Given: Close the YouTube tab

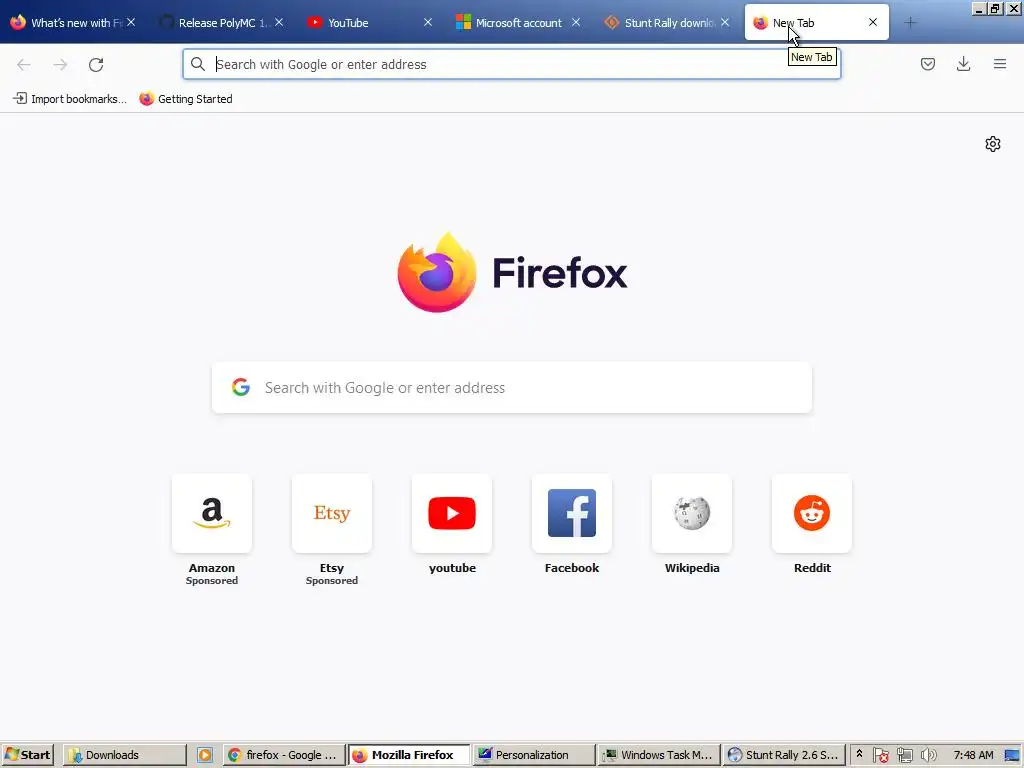Looking at the screenshot, I should tap(428, 22).
